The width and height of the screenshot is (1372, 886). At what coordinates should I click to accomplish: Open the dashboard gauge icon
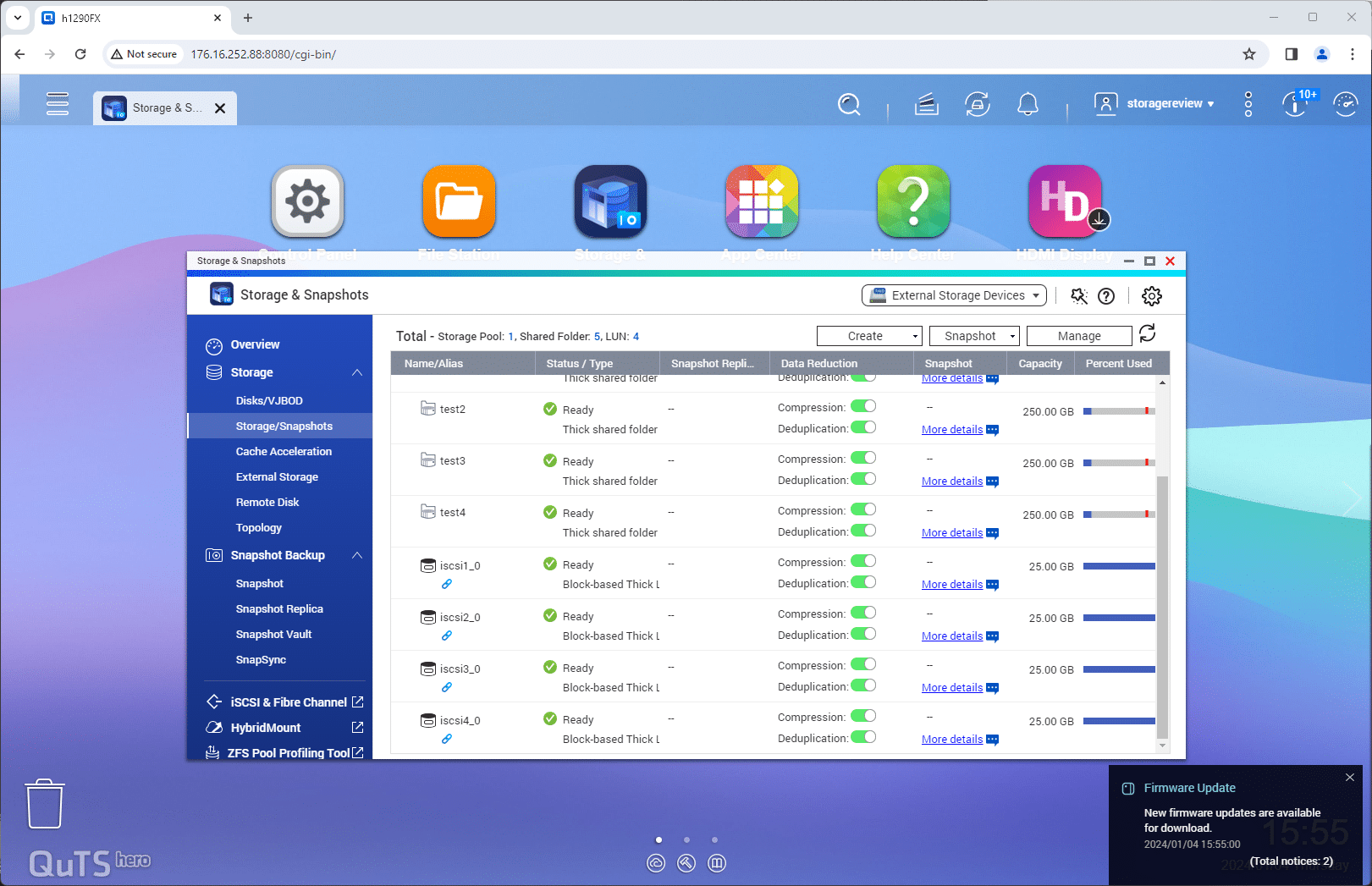(x=1345, y=104)
